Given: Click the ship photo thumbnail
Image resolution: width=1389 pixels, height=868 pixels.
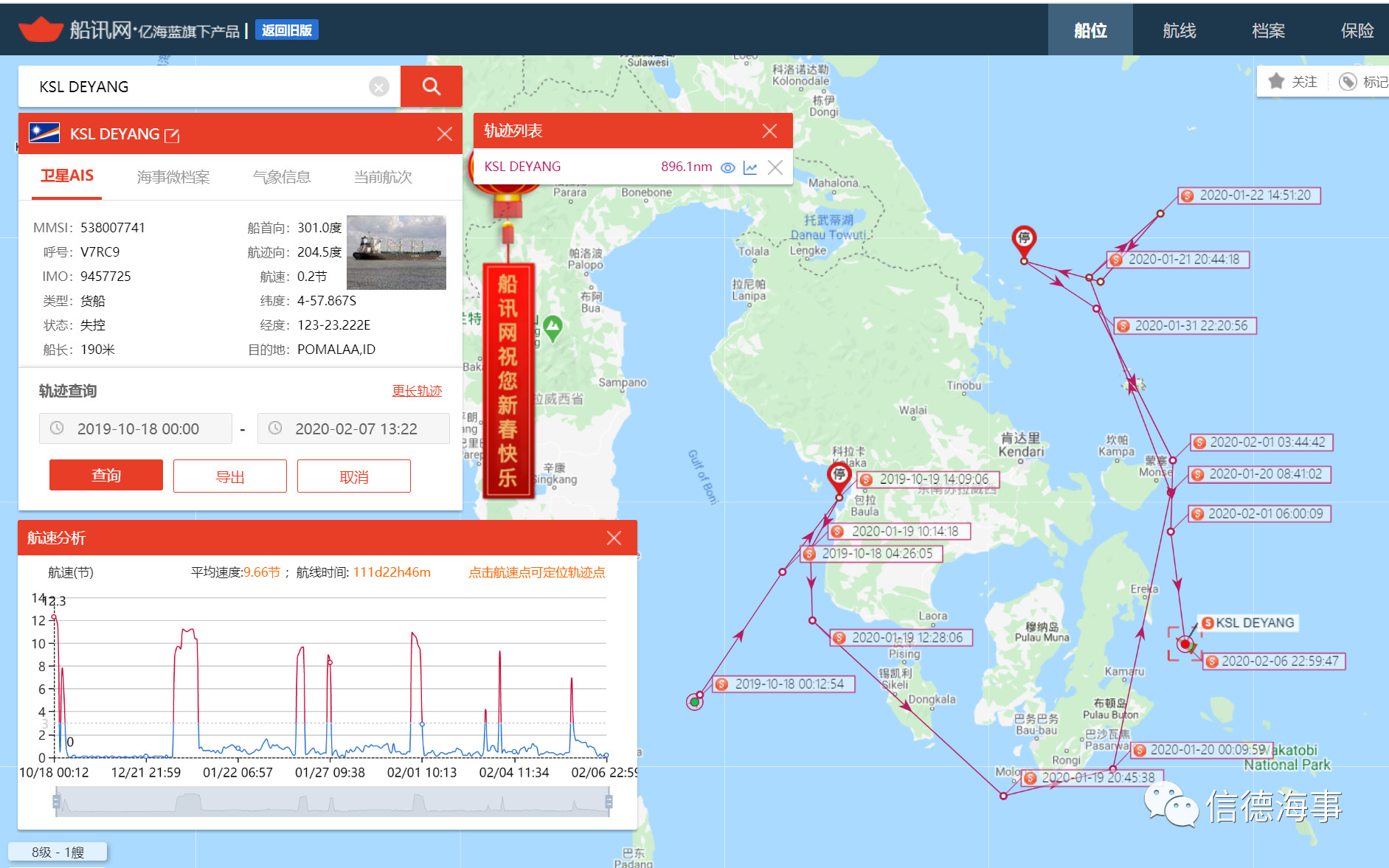Looking at the screenshot, I should pyautogui.click(x=396, y=252).
